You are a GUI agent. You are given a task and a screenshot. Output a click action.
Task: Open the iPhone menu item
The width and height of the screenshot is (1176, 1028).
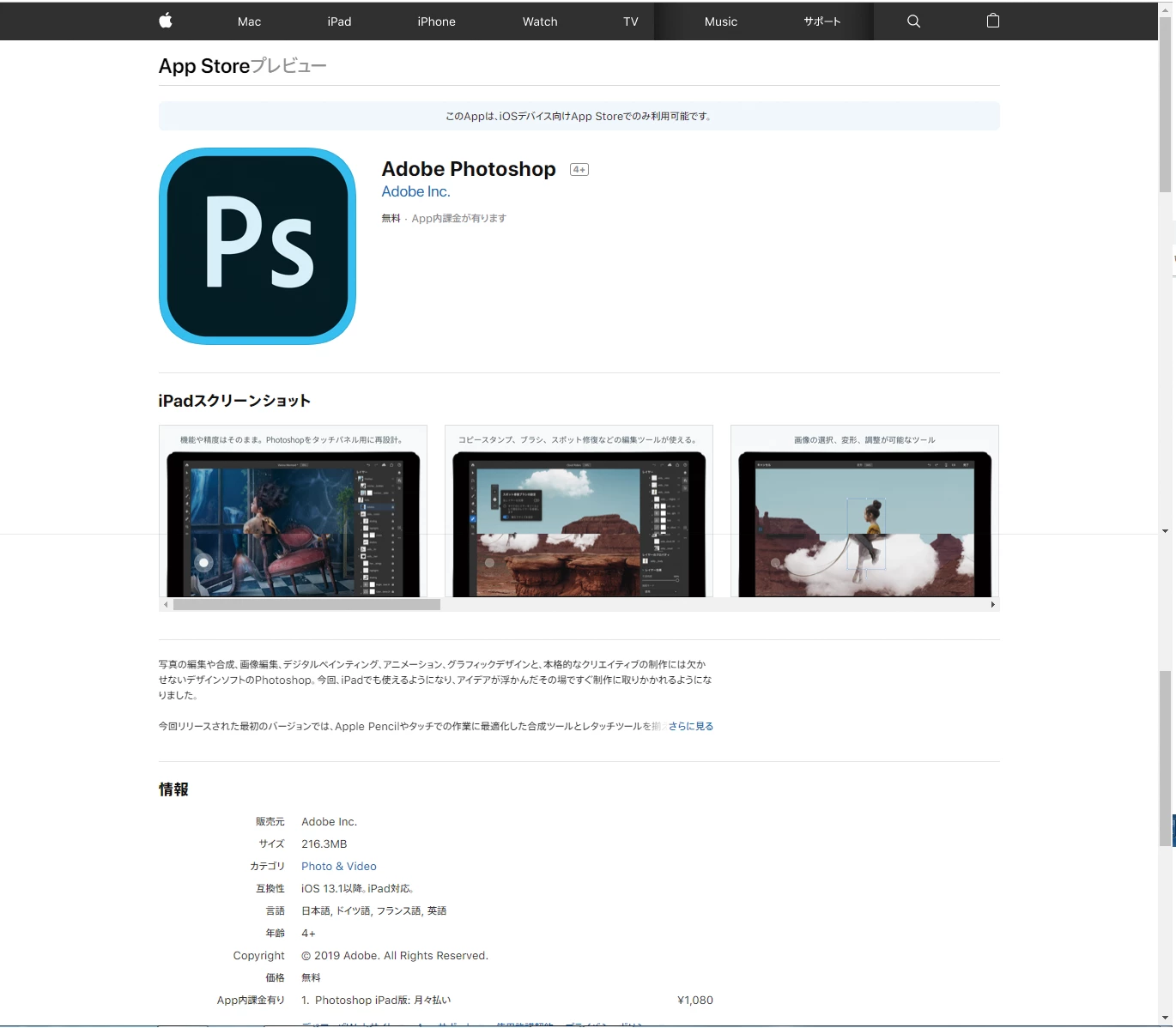[x=436, y=21]
